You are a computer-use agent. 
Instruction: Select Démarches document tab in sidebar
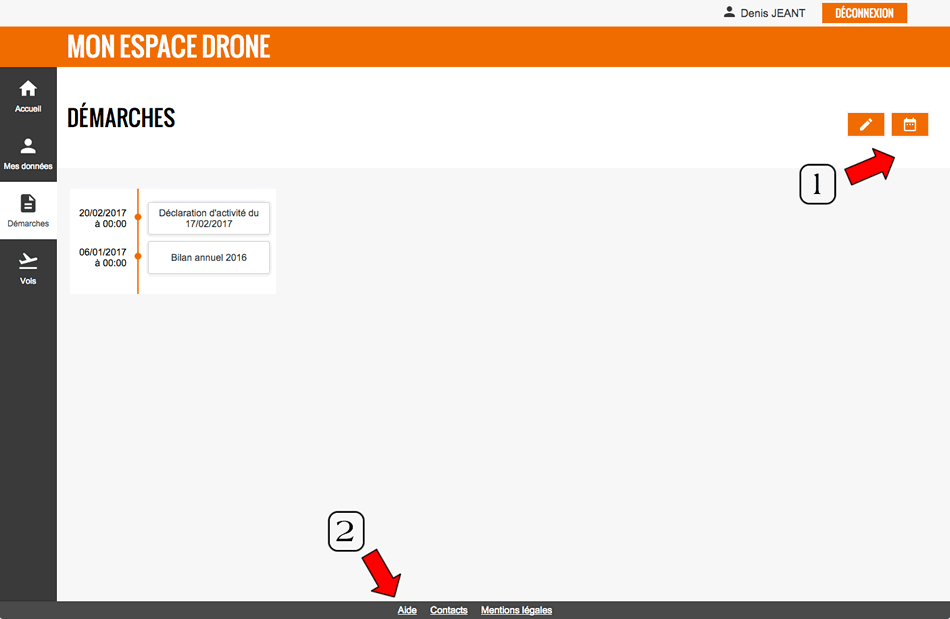click(28, 211)
